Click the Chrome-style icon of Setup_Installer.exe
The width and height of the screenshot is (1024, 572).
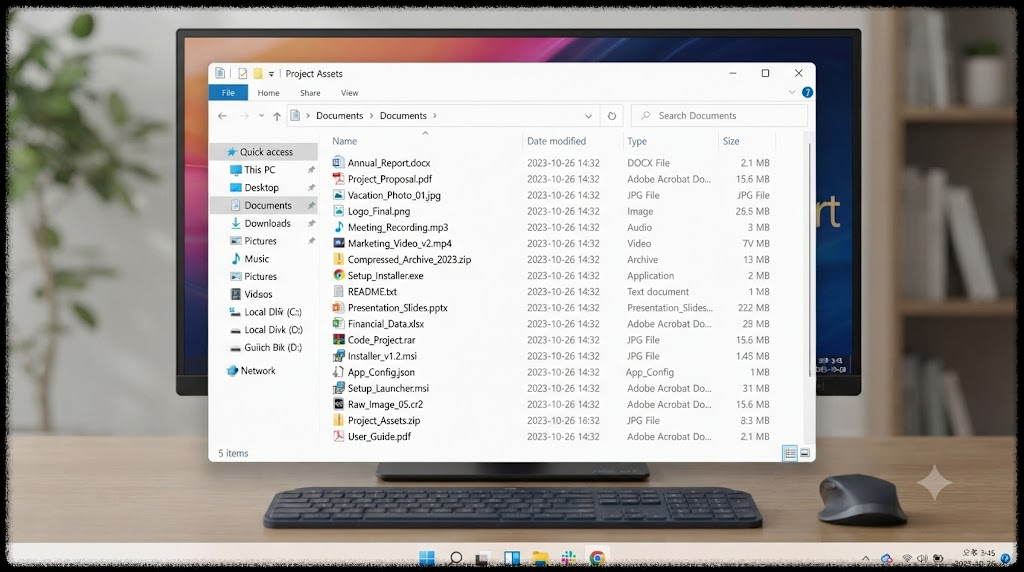[338, 275]
